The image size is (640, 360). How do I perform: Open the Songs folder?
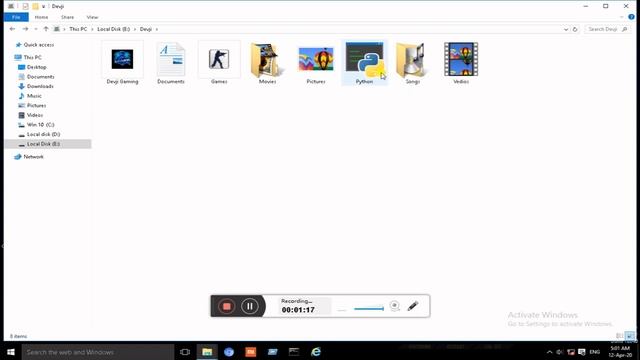(412, 63)
